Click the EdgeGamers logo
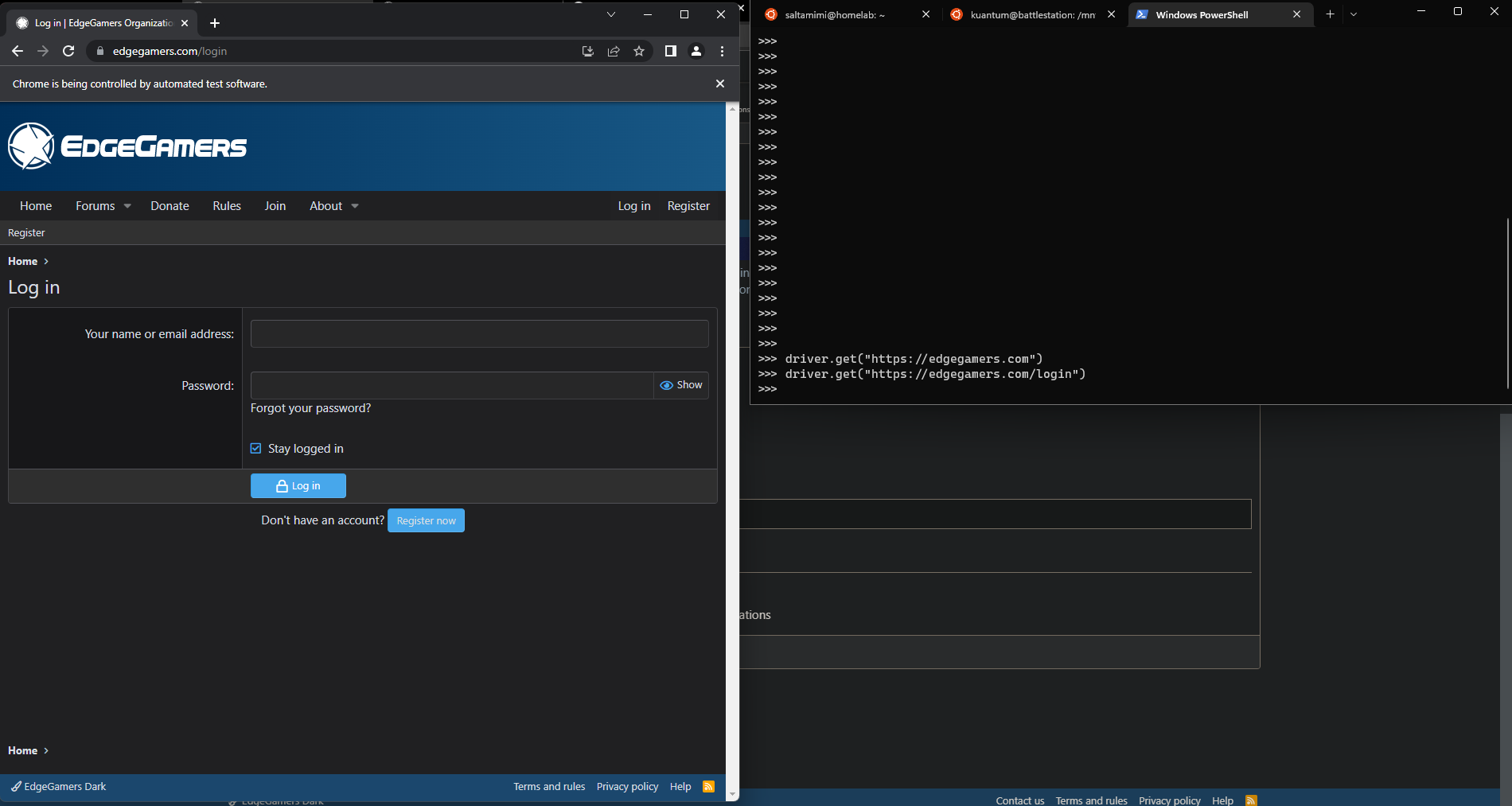1512x806 pixels. [x=127, y=146]
